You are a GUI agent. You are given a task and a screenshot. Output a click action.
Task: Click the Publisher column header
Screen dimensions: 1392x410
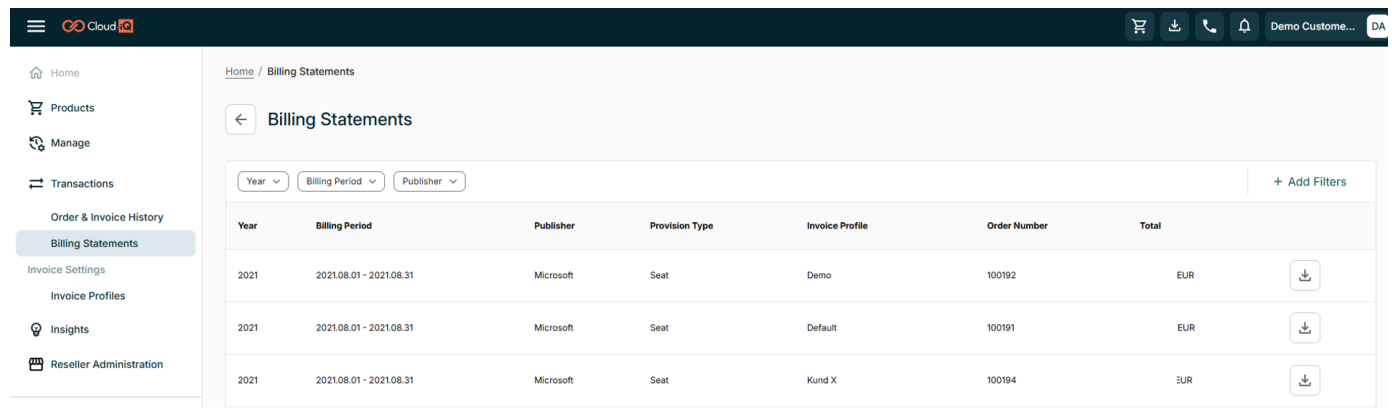coord(555,226)
